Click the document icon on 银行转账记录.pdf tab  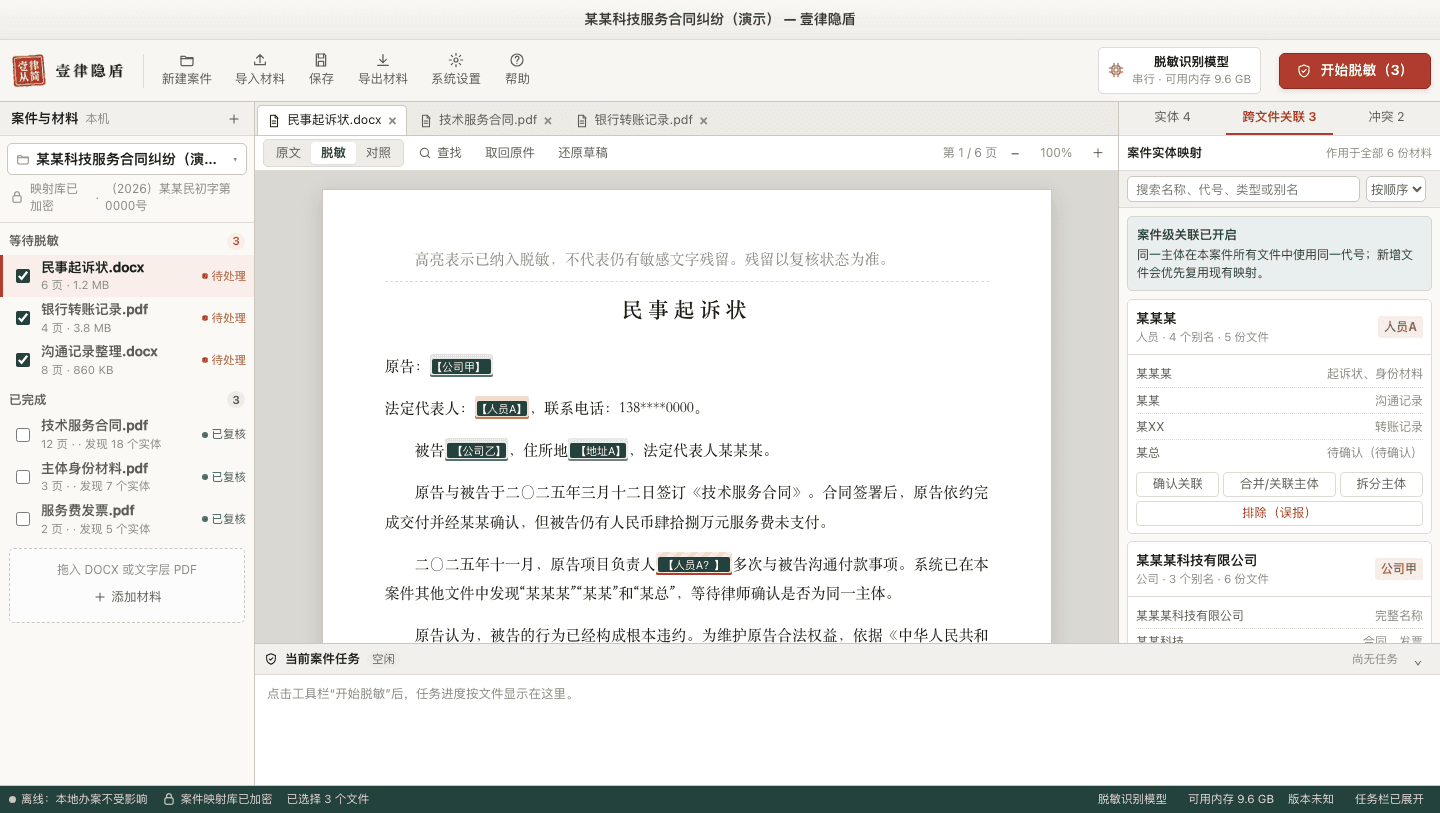coord(583,121)
